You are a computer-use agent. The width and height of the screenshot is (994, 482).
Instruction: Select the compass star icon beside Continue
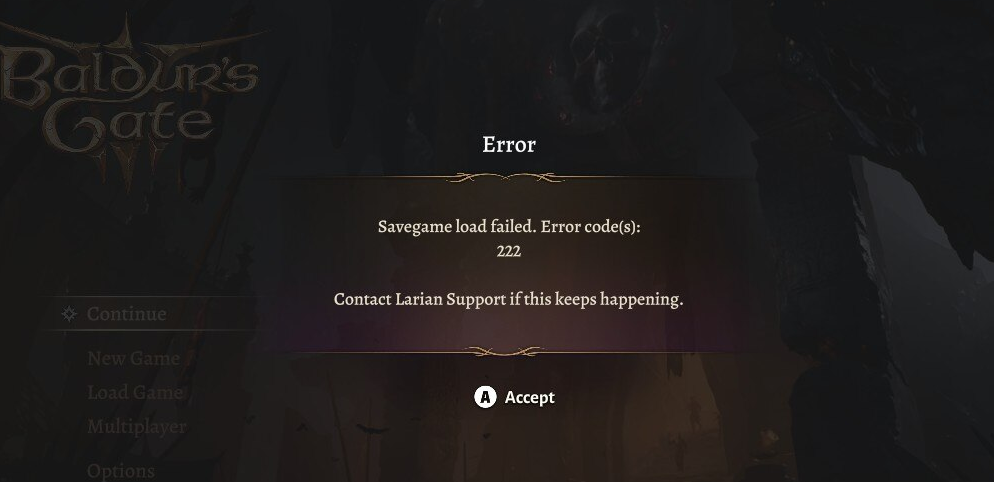click(x=69, y=314)
